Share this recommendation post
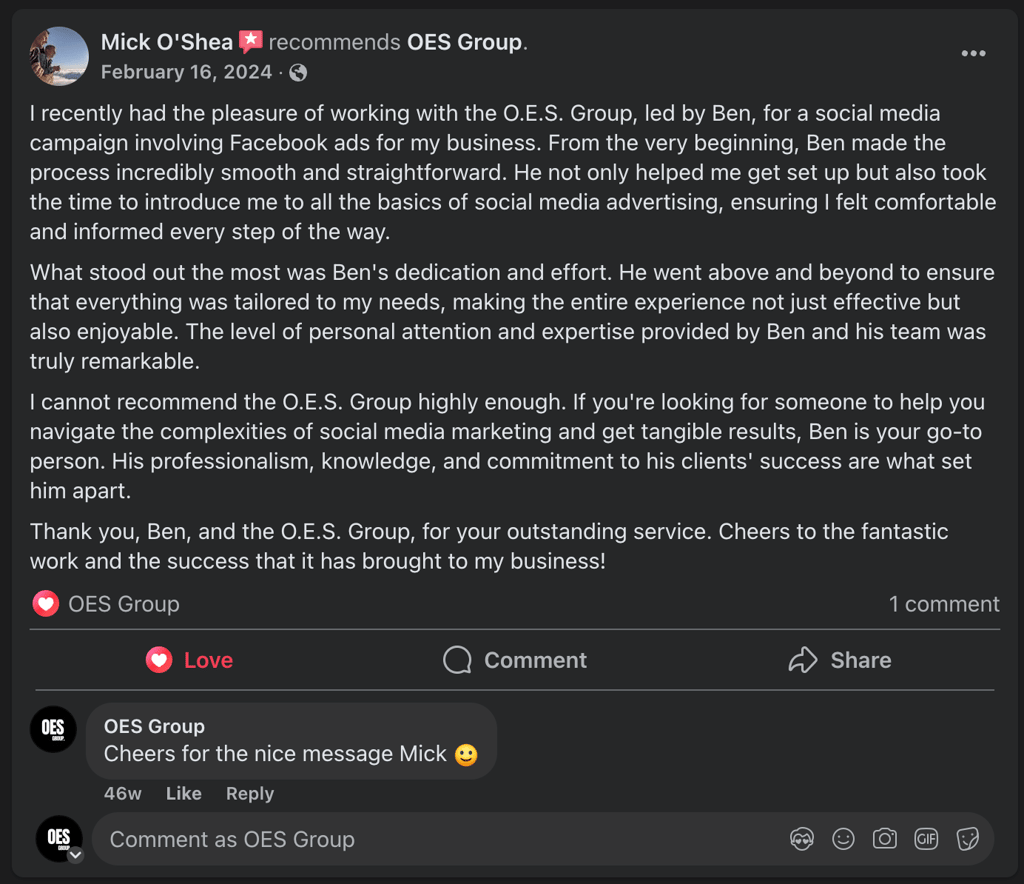 pos(840,660)
